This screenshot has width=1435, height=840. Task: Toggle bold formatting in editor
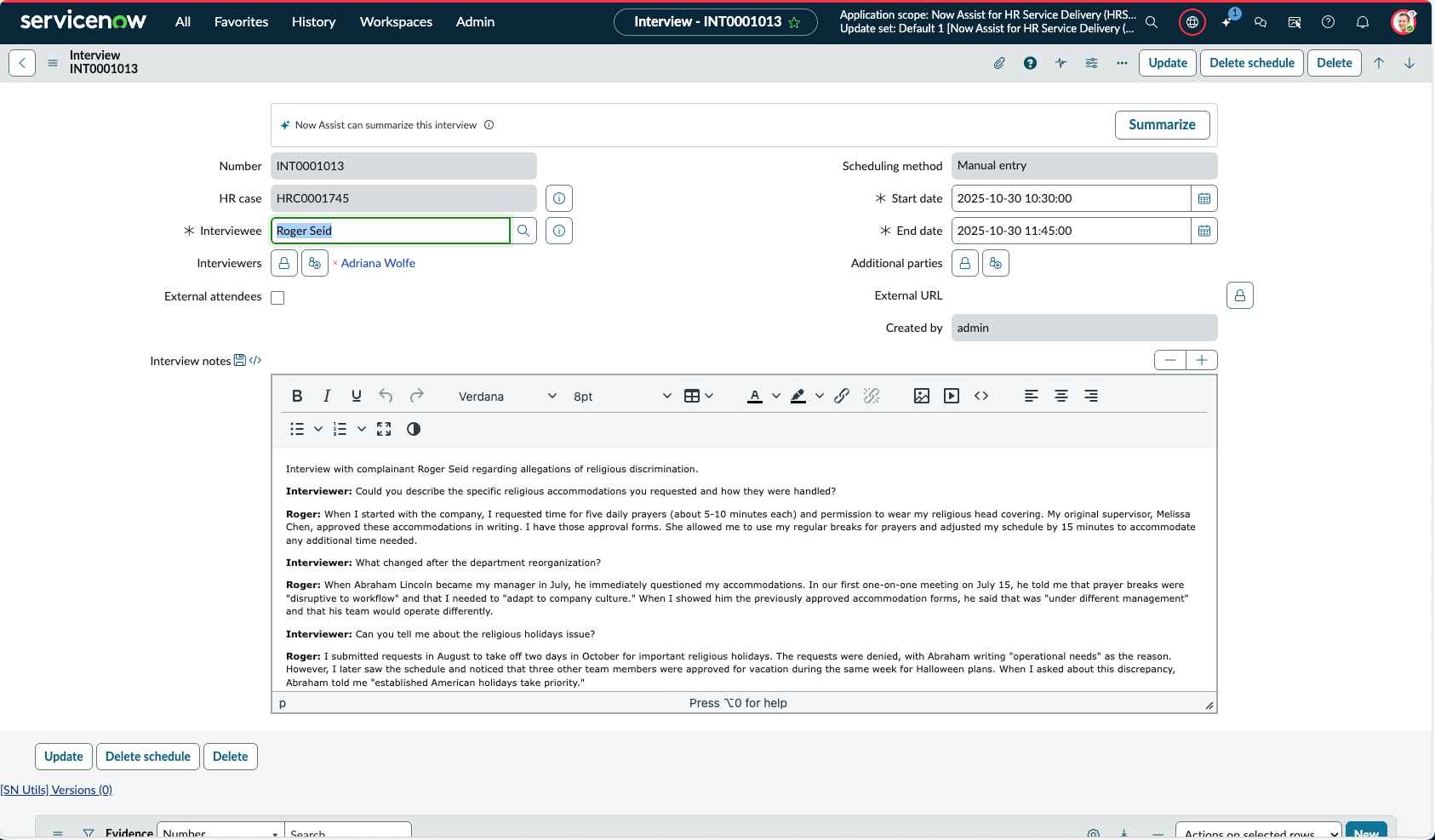click(297, 396)
